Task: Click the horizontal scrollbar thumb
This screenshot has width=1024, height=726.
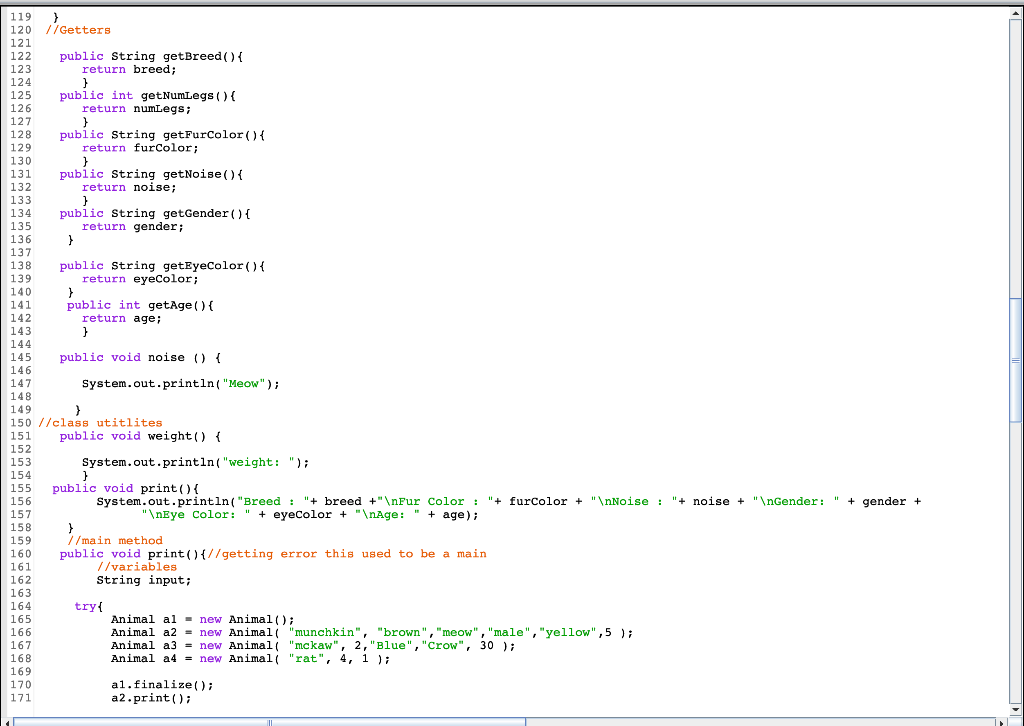Action: click(x=269, y=722)
